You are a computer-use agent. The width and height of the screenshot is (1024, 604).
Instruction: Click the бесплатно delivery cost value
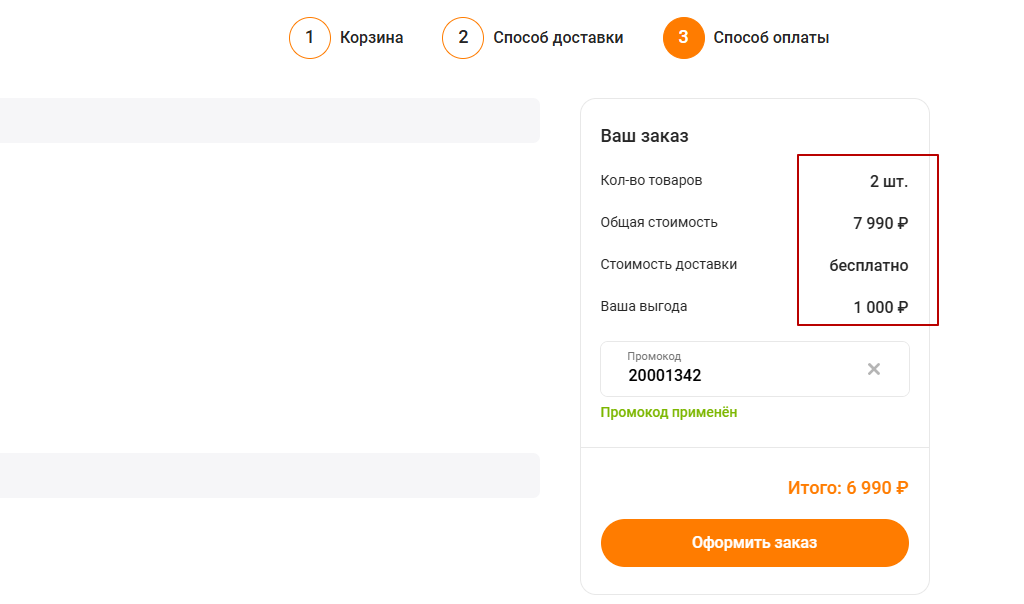(x=868, y=266)
